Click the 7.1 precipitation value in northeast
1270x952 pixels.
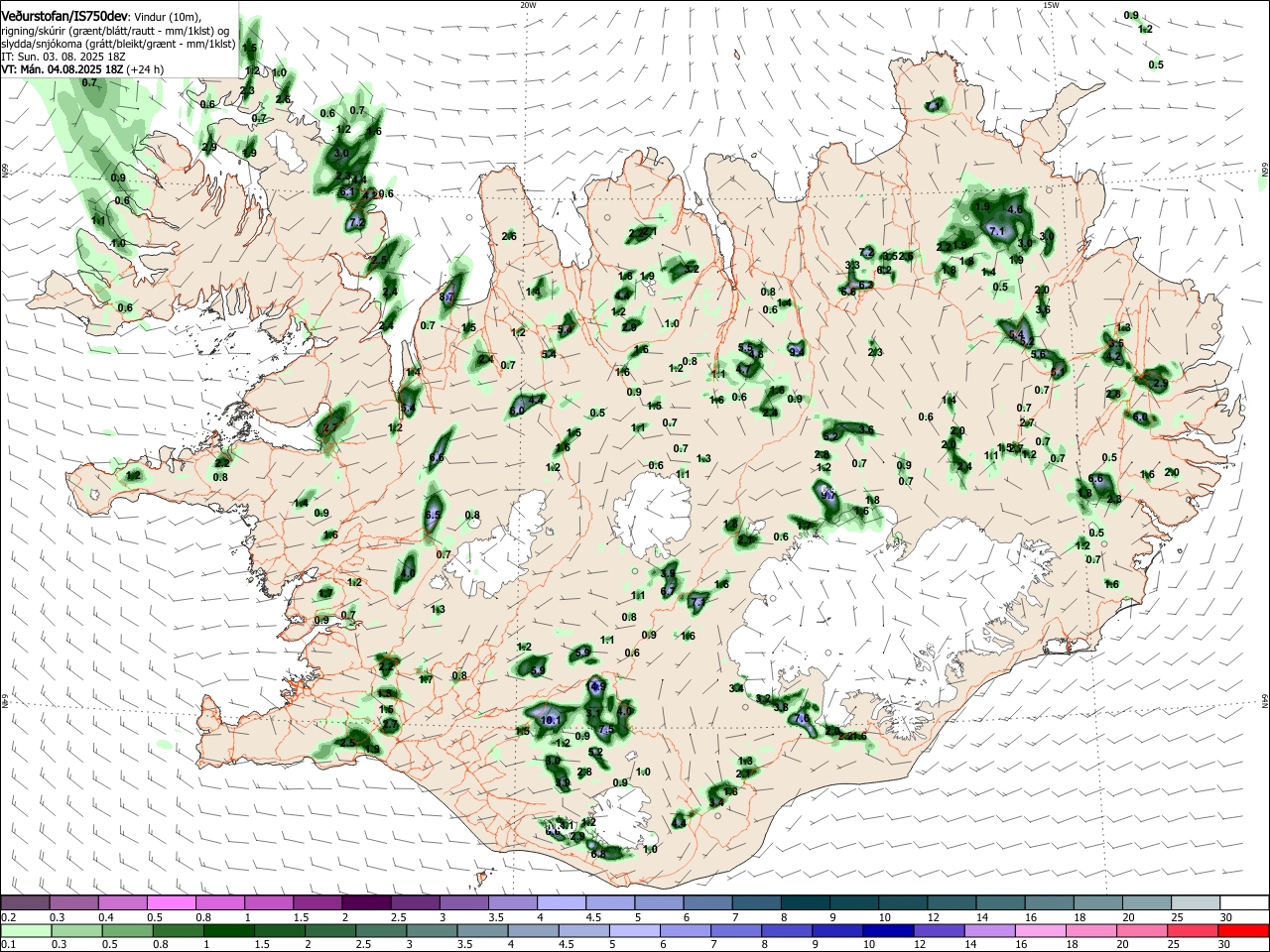click(x=998, y=230)
